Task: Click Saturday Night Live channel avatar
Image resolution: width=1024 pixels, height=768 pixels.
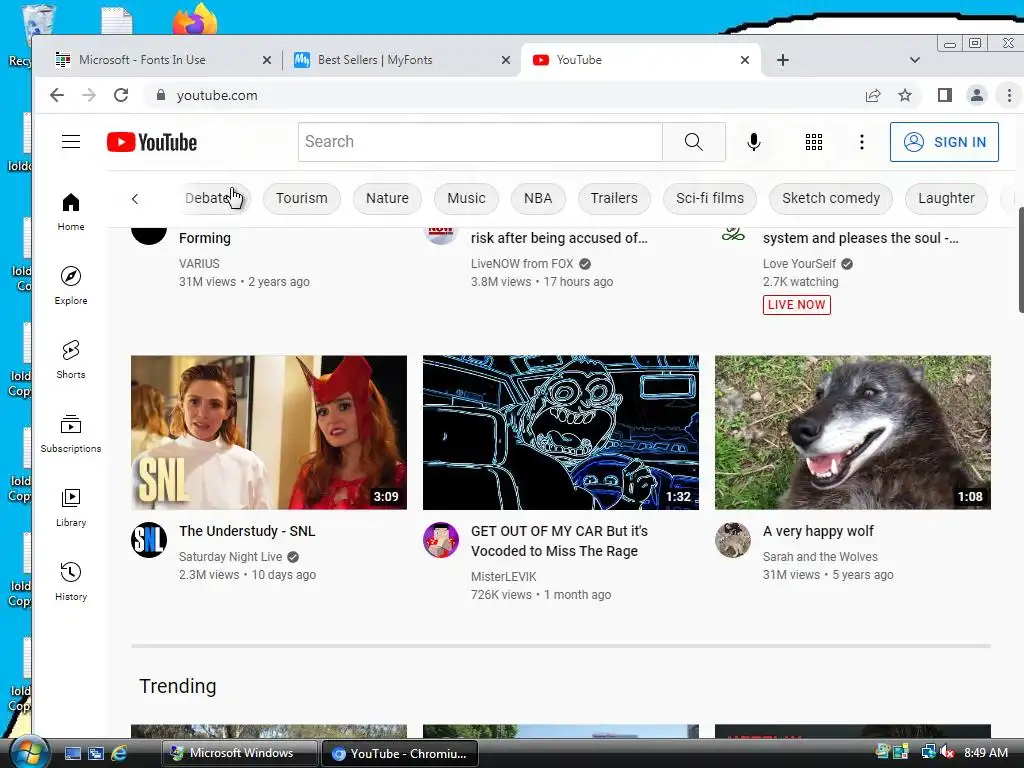Action: tap(149, 540)
